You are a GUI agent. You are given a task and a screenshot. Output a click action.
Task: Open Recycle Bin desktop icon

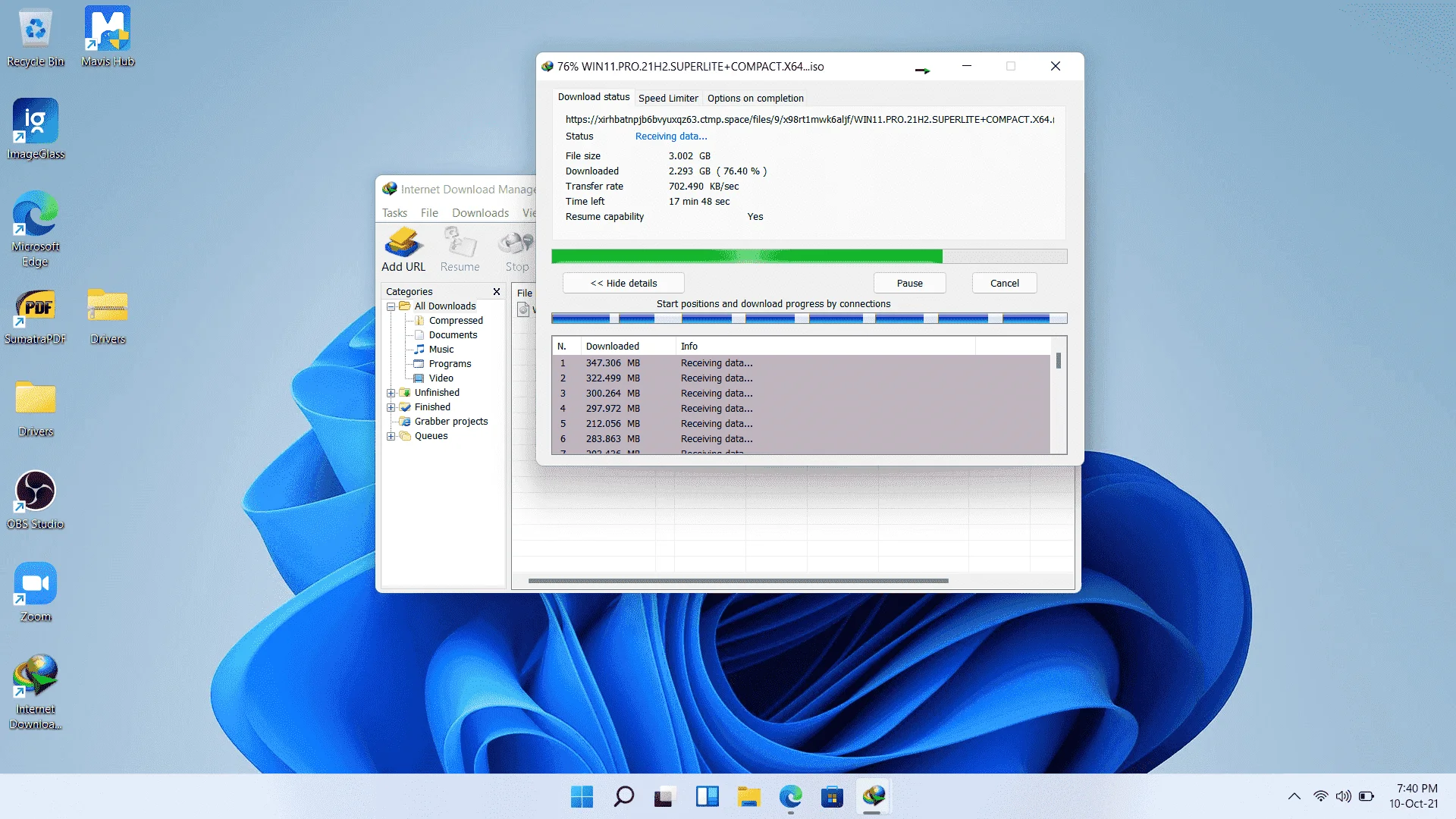[x=36, y=38]
